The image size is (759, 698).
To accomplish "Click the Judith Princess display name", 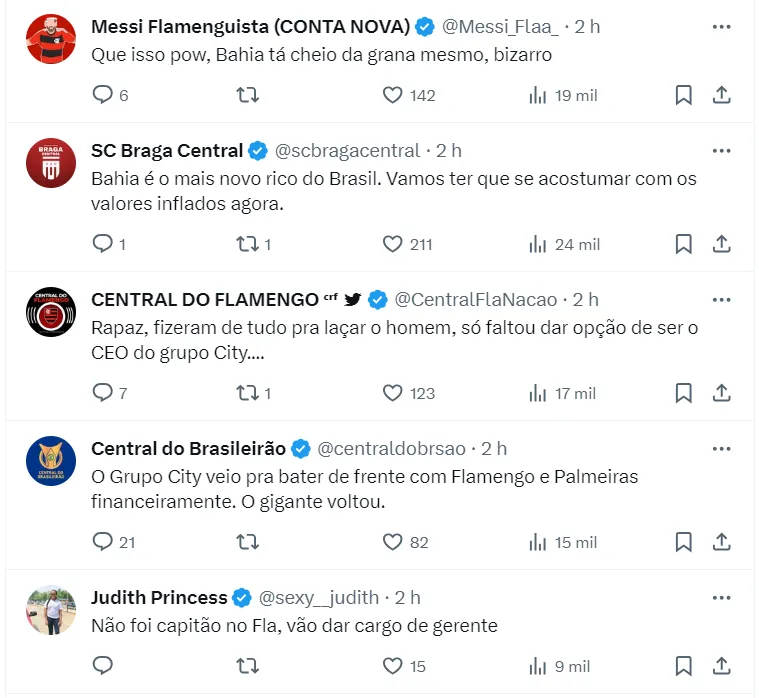I will tap(159, 597).
